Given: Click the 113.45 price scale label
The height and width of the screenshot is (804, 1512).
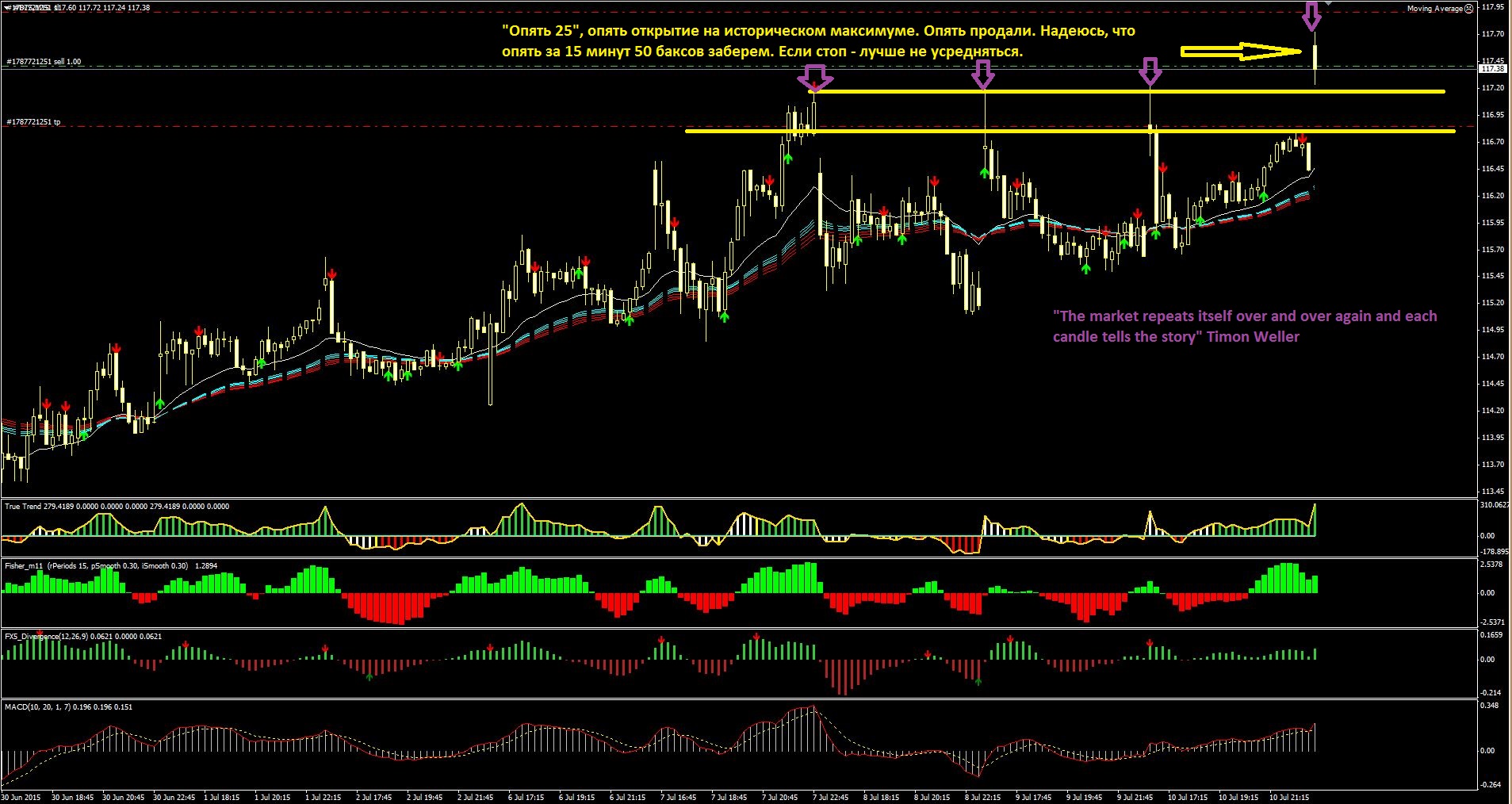Looking at the screenshot, I should click(x=1492, y=492).
